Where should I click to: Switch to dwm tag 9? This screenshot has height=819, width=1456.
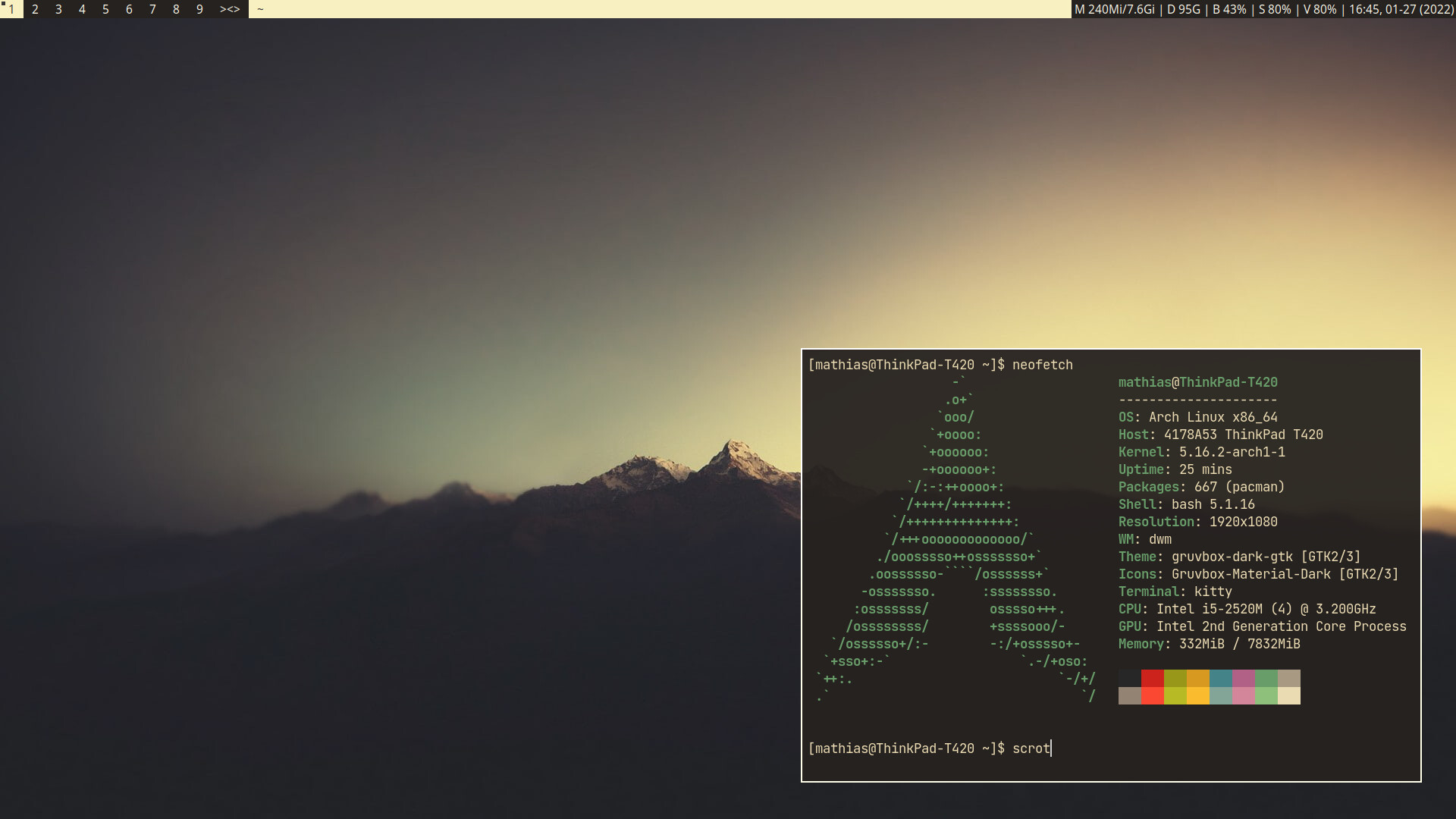pyautogui.click(x=199, y=9)
